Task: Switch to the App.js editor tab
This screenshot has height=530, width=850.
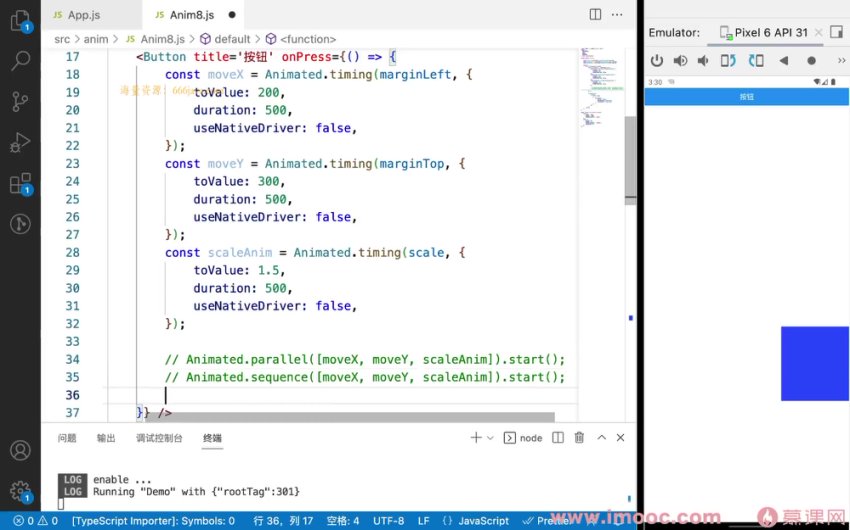Action: (83, 15)
